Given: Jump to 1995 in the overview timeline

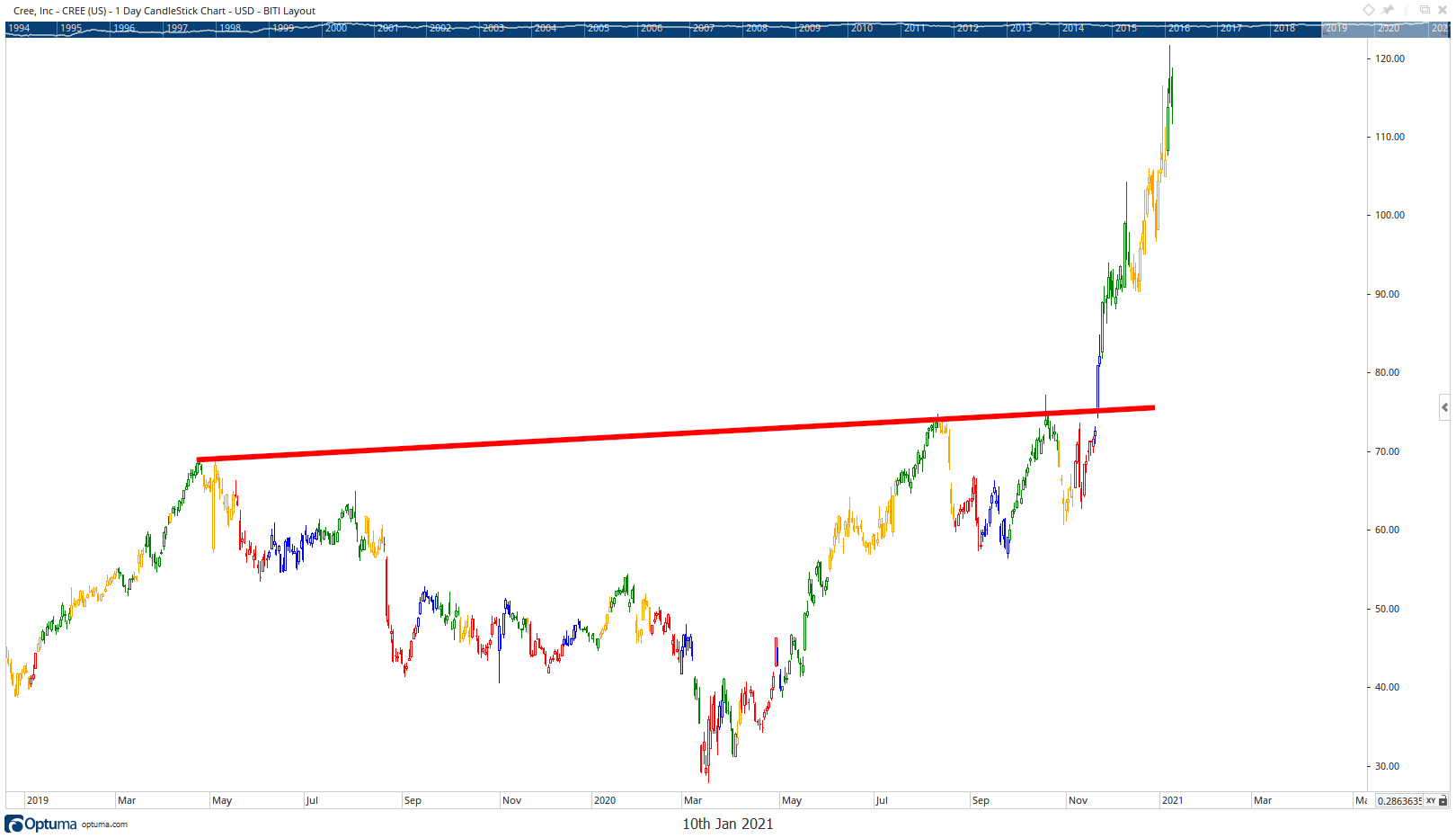Looking at the screenshot, I should (71, 28).
